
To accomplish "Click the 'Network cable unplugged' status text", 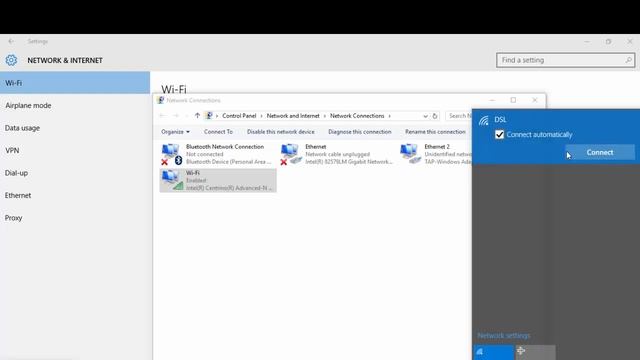I will pyautogui.click(x=338, y=154).
